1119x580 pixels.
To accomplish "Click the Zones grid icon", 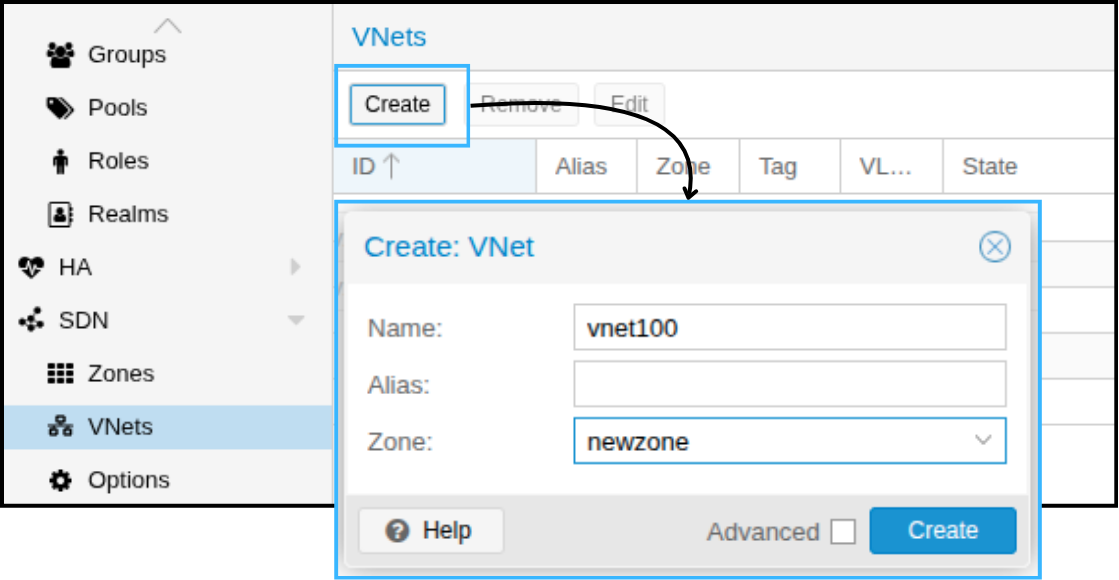I will 61,373.
